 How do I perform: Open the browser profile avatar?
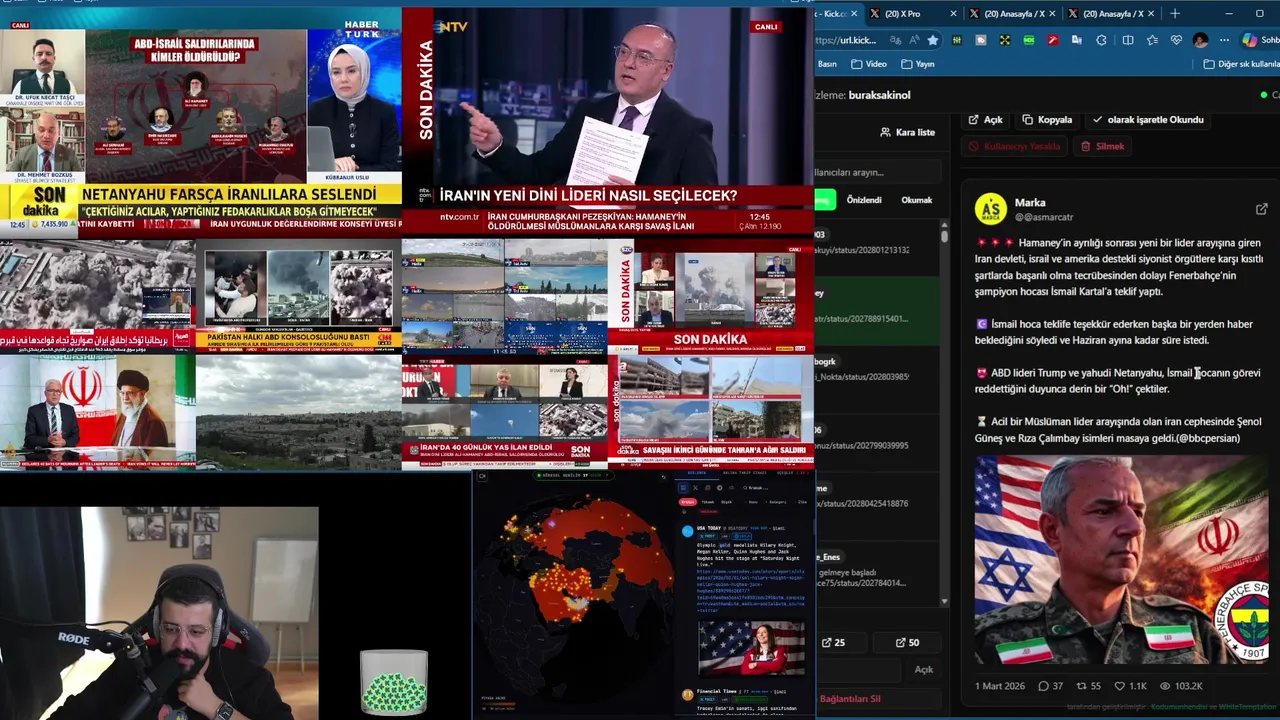click(1200, 40)
